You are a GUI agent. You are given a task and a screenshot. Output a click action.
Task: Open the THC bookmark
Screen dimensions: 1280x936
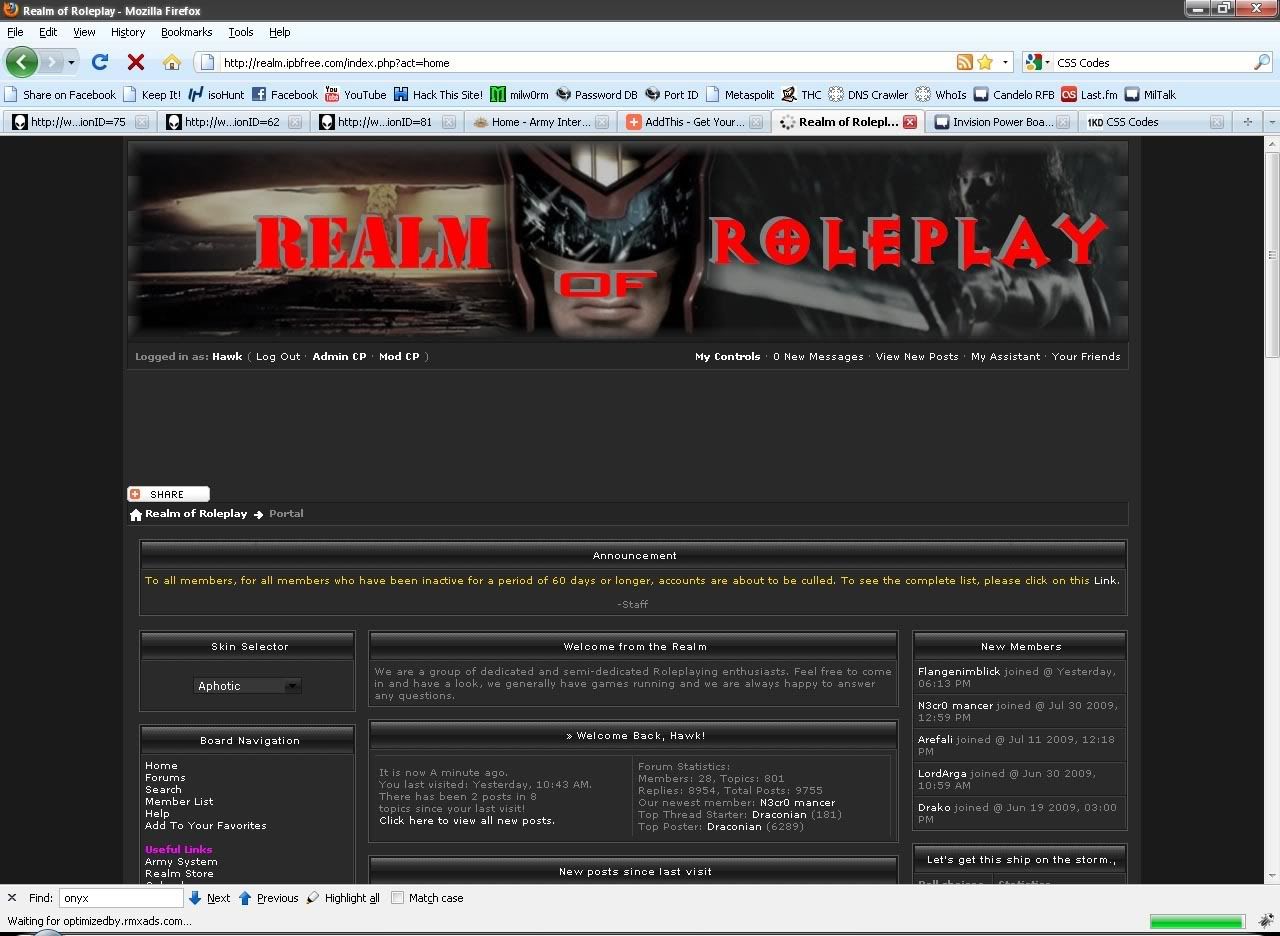(802, 95)
